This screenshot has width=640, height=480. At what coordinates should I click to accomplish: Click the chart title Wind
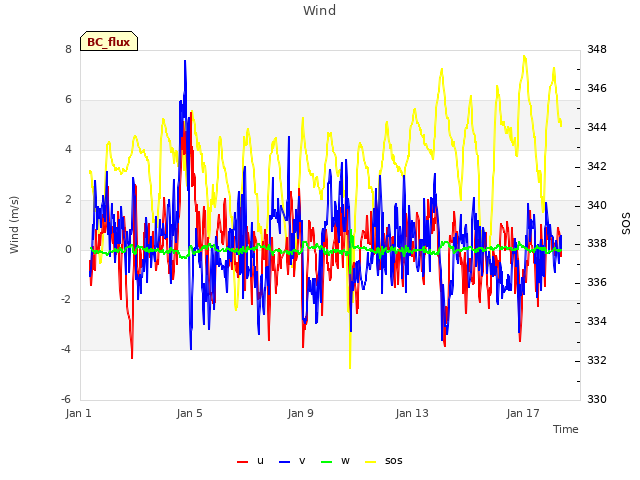(x=320, y=10)
